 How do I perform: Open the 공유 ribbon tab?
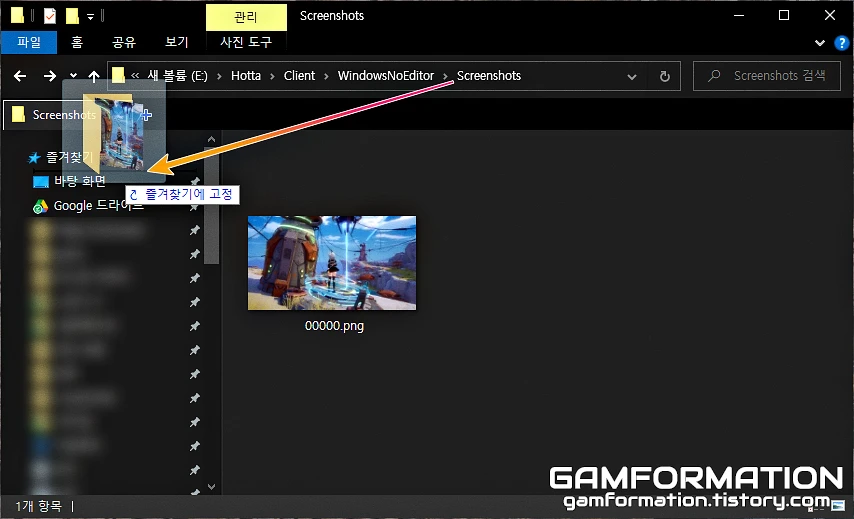pyautogui.click(x=124, y=42)
